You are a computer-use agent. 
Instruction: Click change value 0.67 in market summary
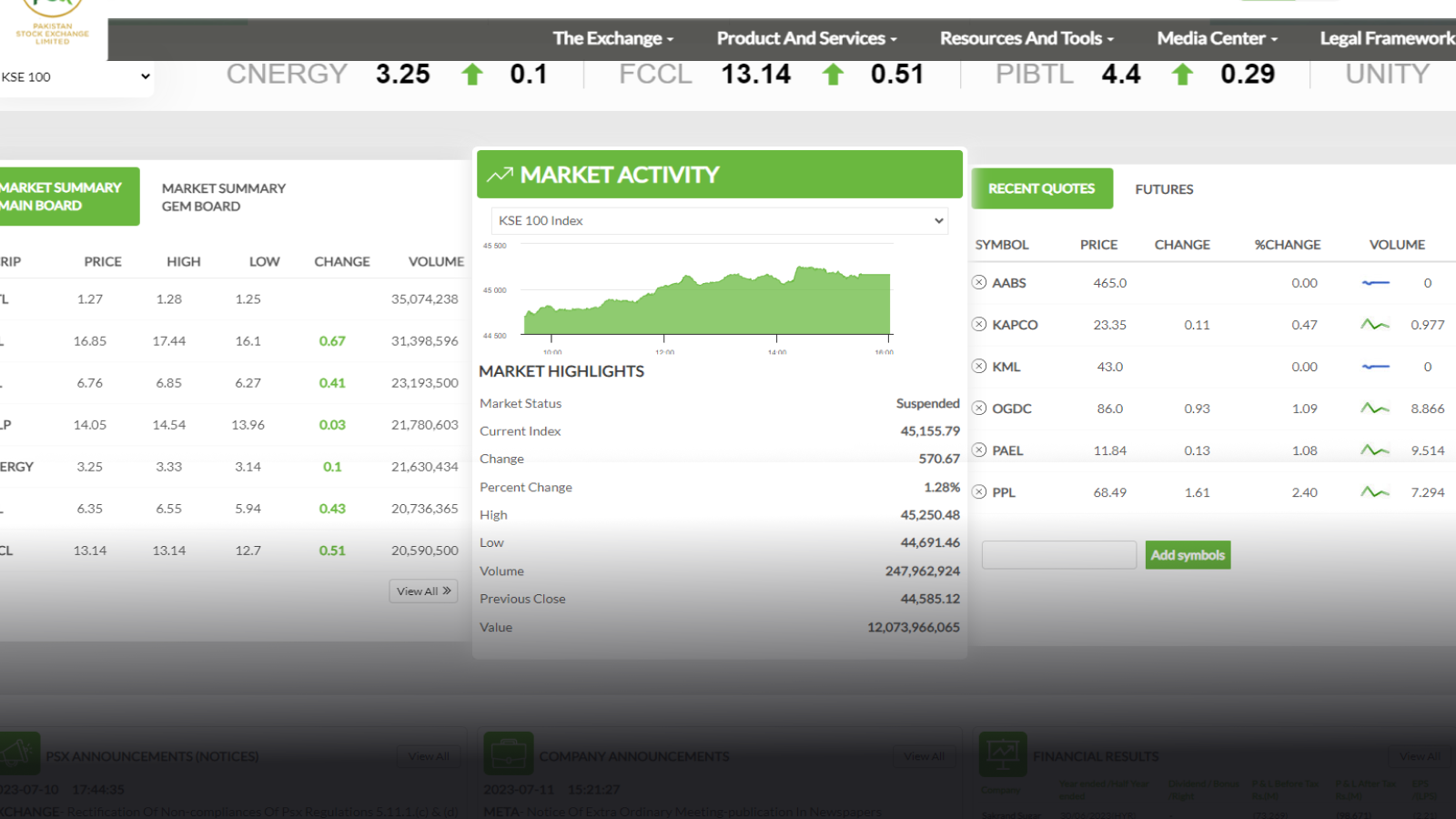tap(332, 340)
